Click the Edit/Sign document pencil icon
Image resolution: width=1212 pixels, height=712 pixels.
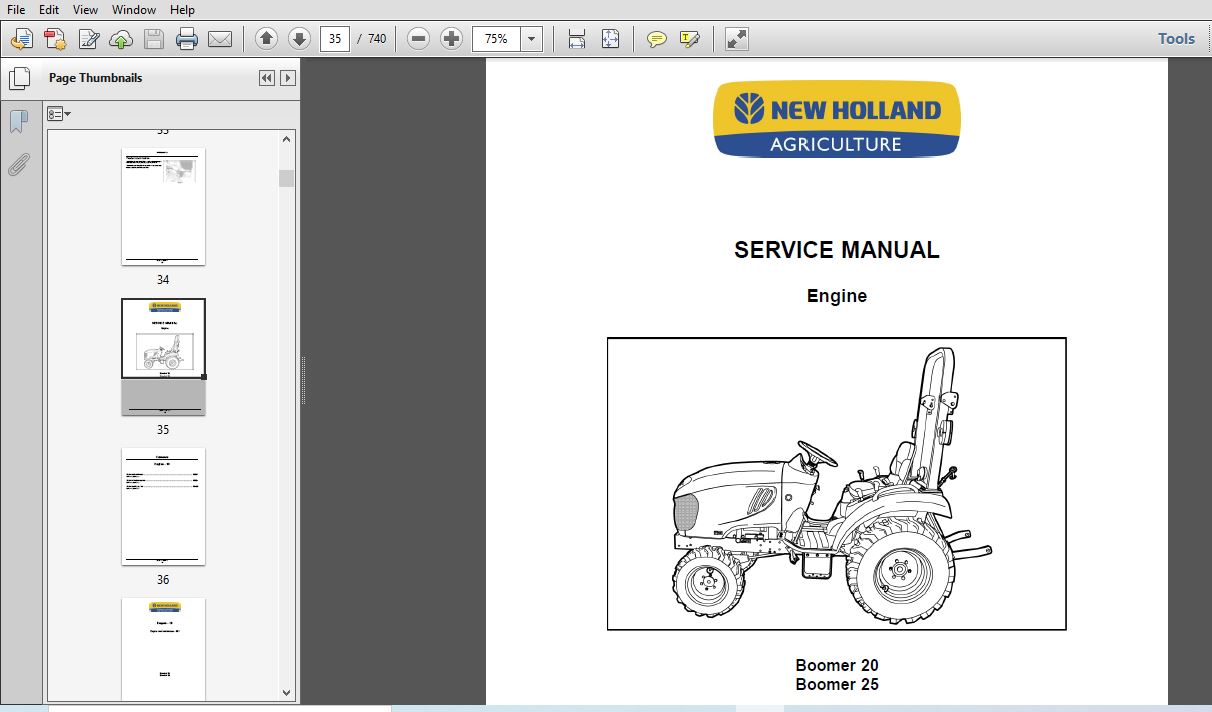point(89,39)
